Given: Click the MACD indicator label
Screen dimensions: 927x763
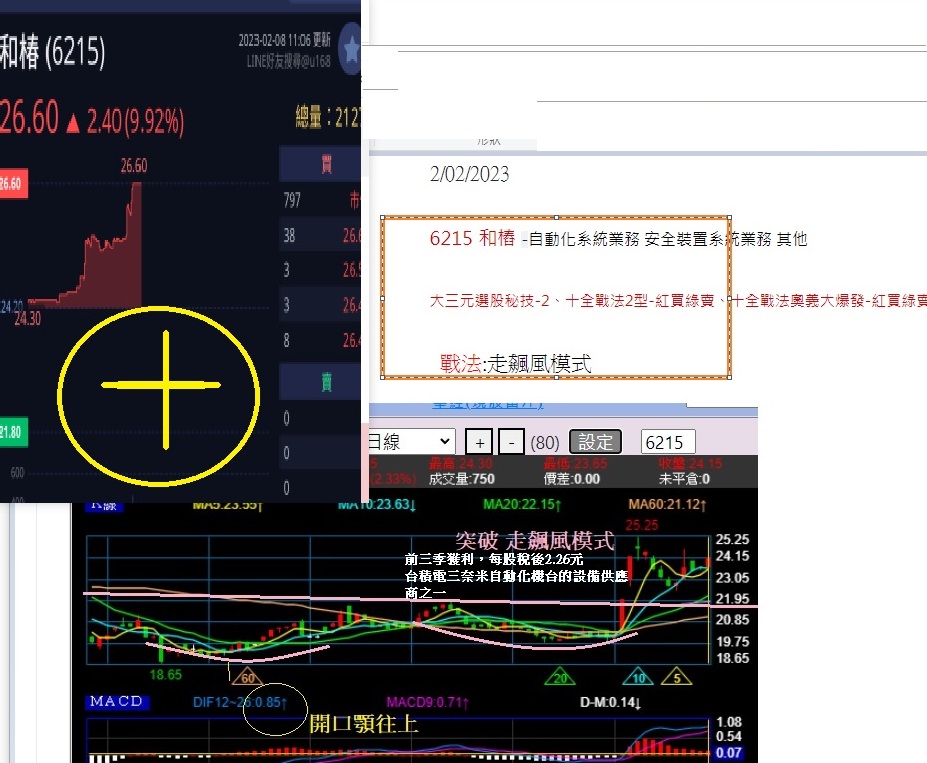Looking at the screenshot, I should 116,702.
